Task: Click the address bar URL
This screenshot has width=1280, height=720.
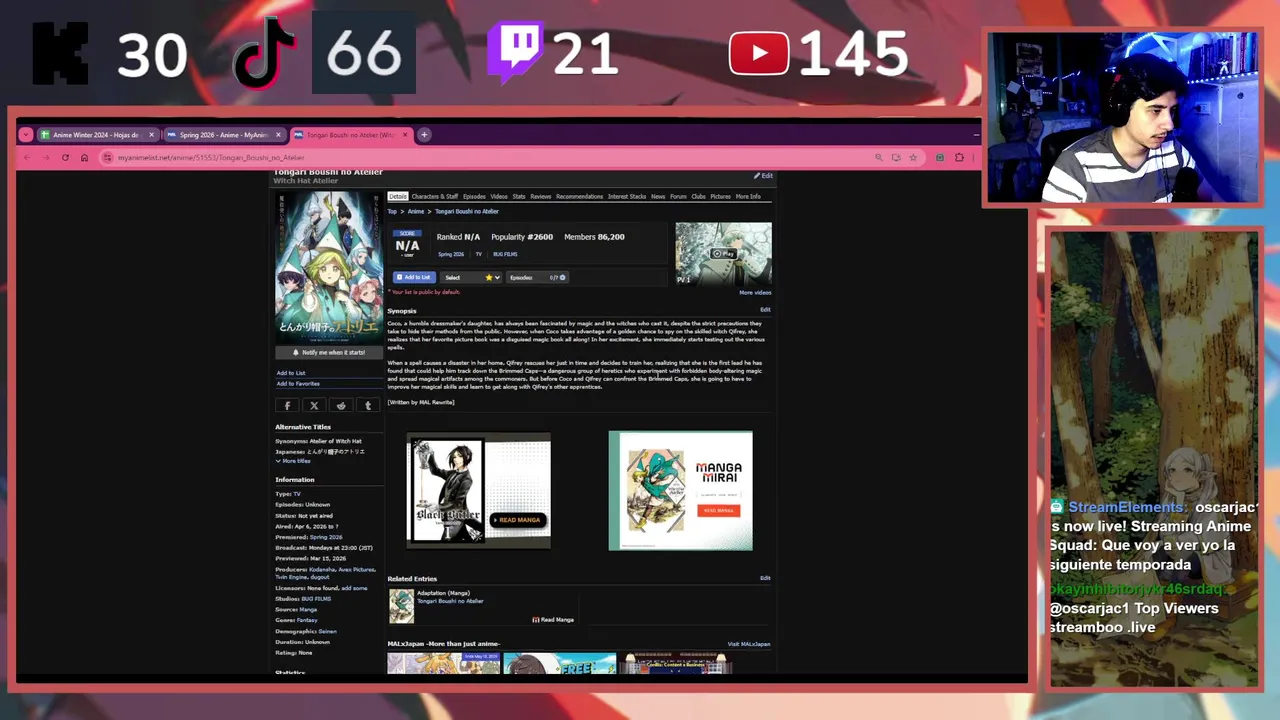Action: click(211, 157)
